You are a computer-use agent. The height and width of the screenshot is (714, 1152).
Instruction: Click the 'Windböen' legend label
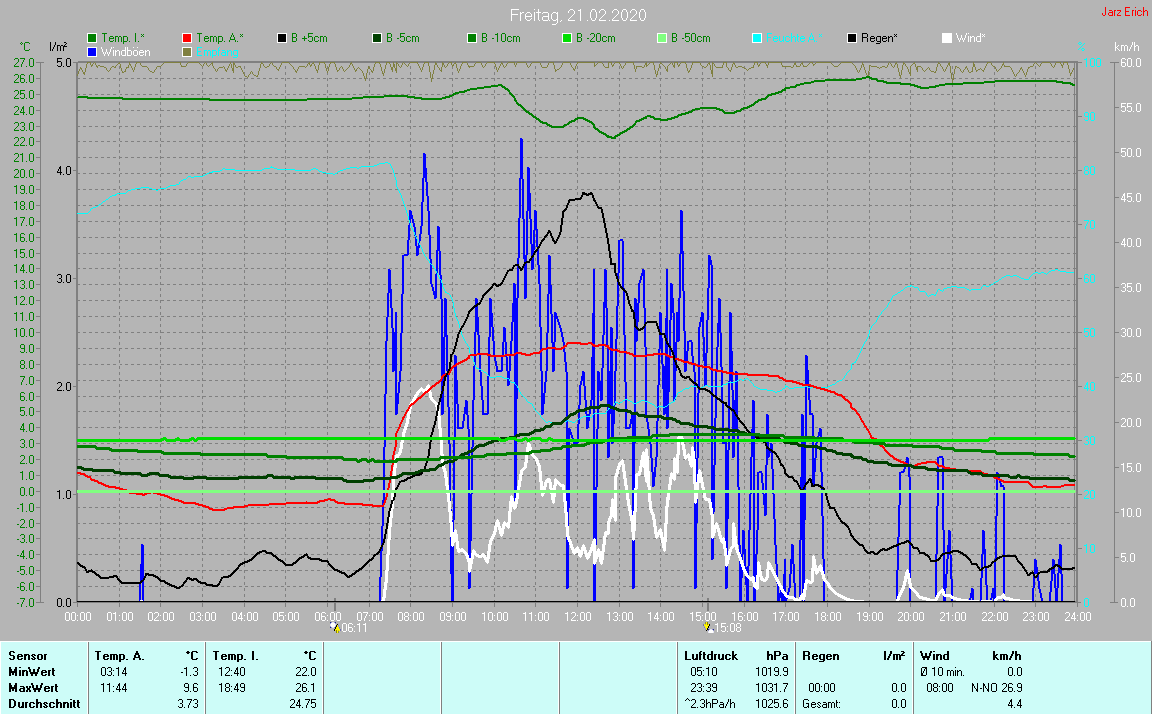[126, 52]
